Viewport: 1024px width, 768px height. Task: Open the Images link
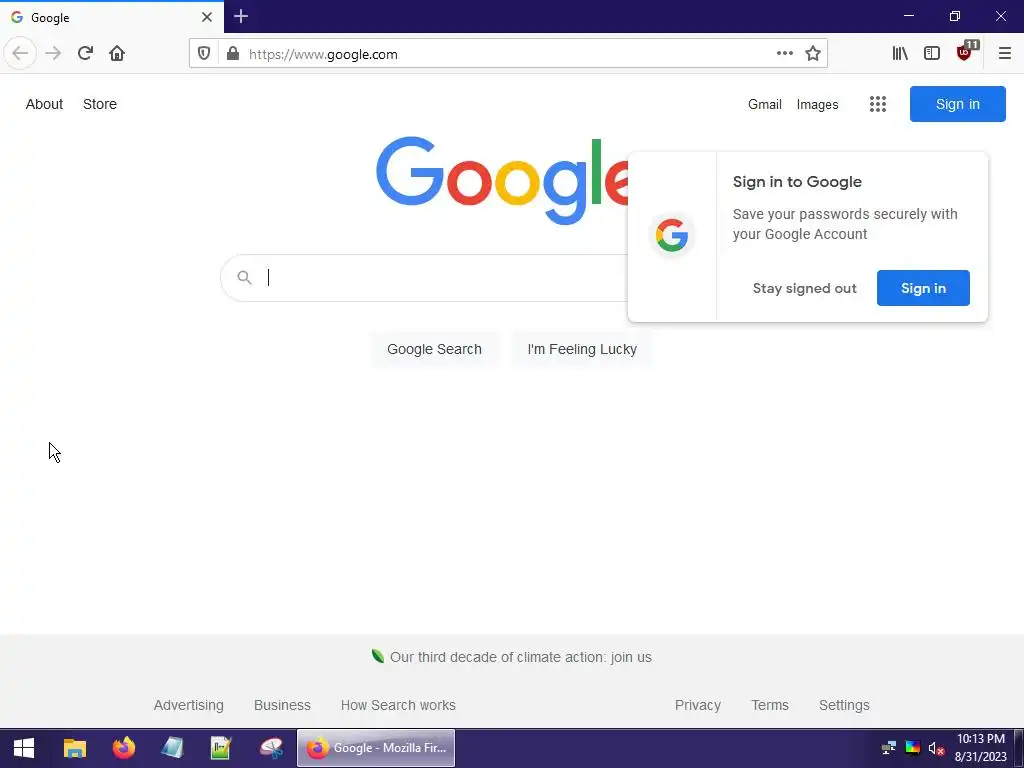click(x=817, y=104)
